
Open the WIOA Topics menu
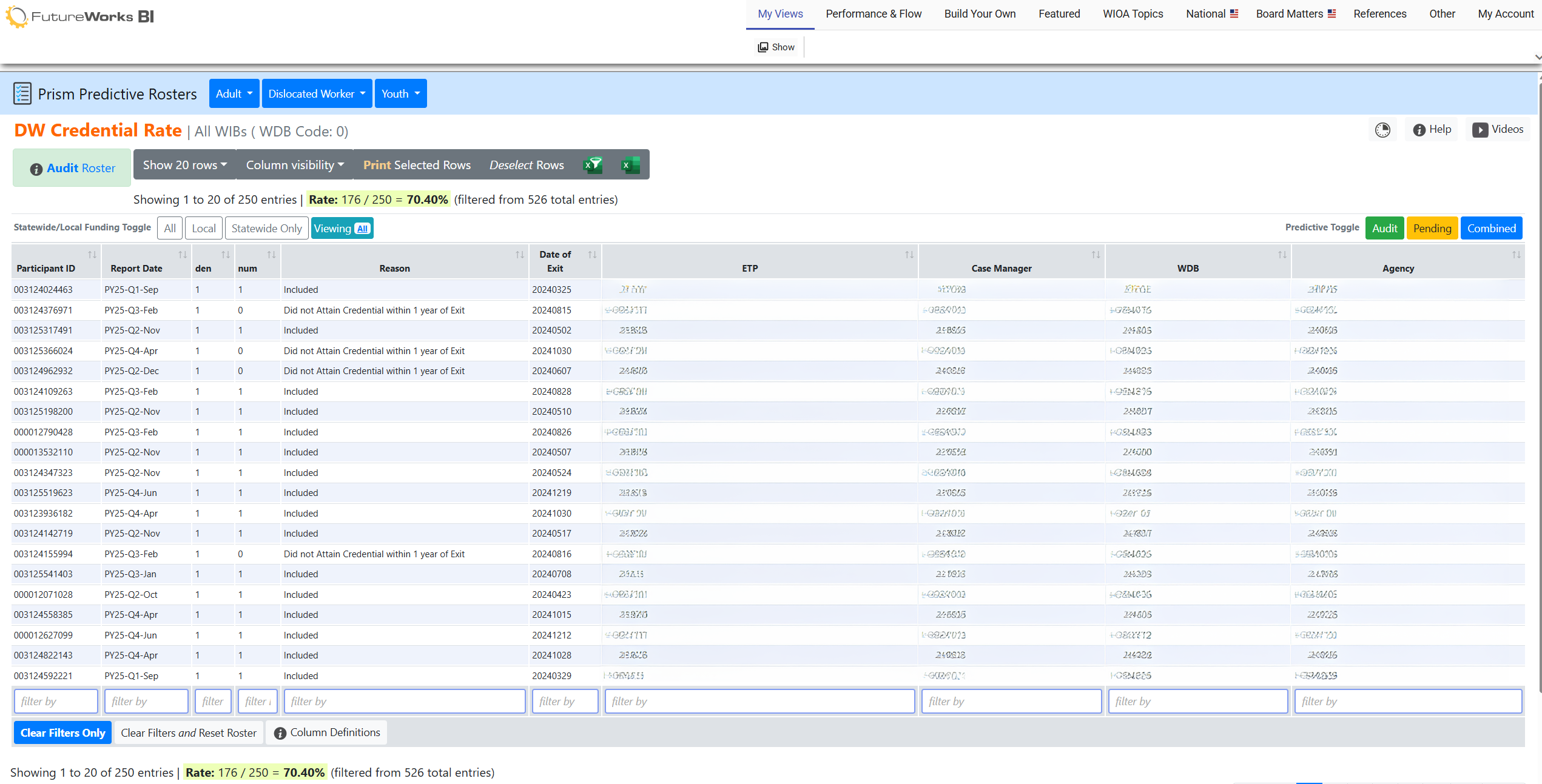coord(1133,14)
